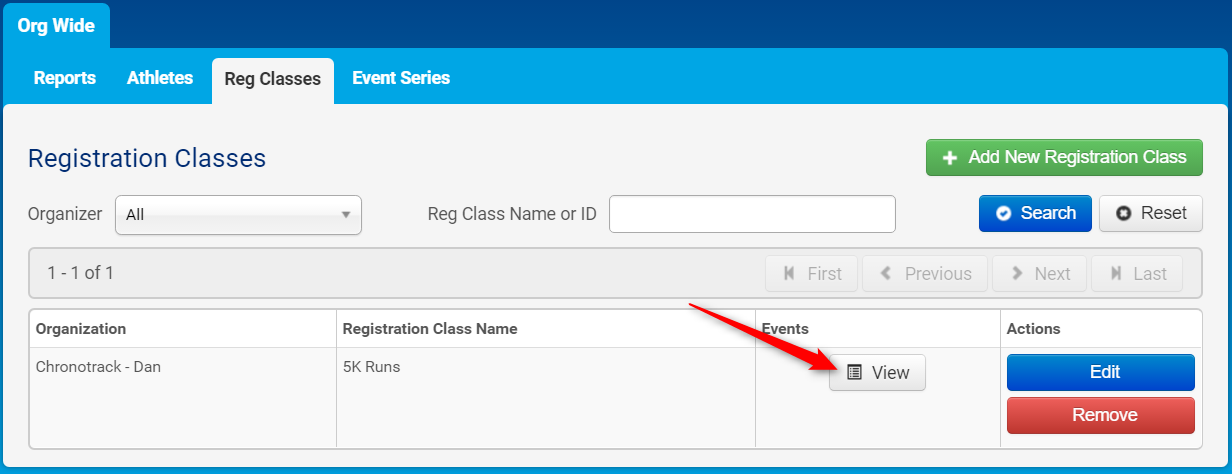Select the Org Wide top tab
The height and width of the screenshot is (474, 1232).
pos(56,26)
